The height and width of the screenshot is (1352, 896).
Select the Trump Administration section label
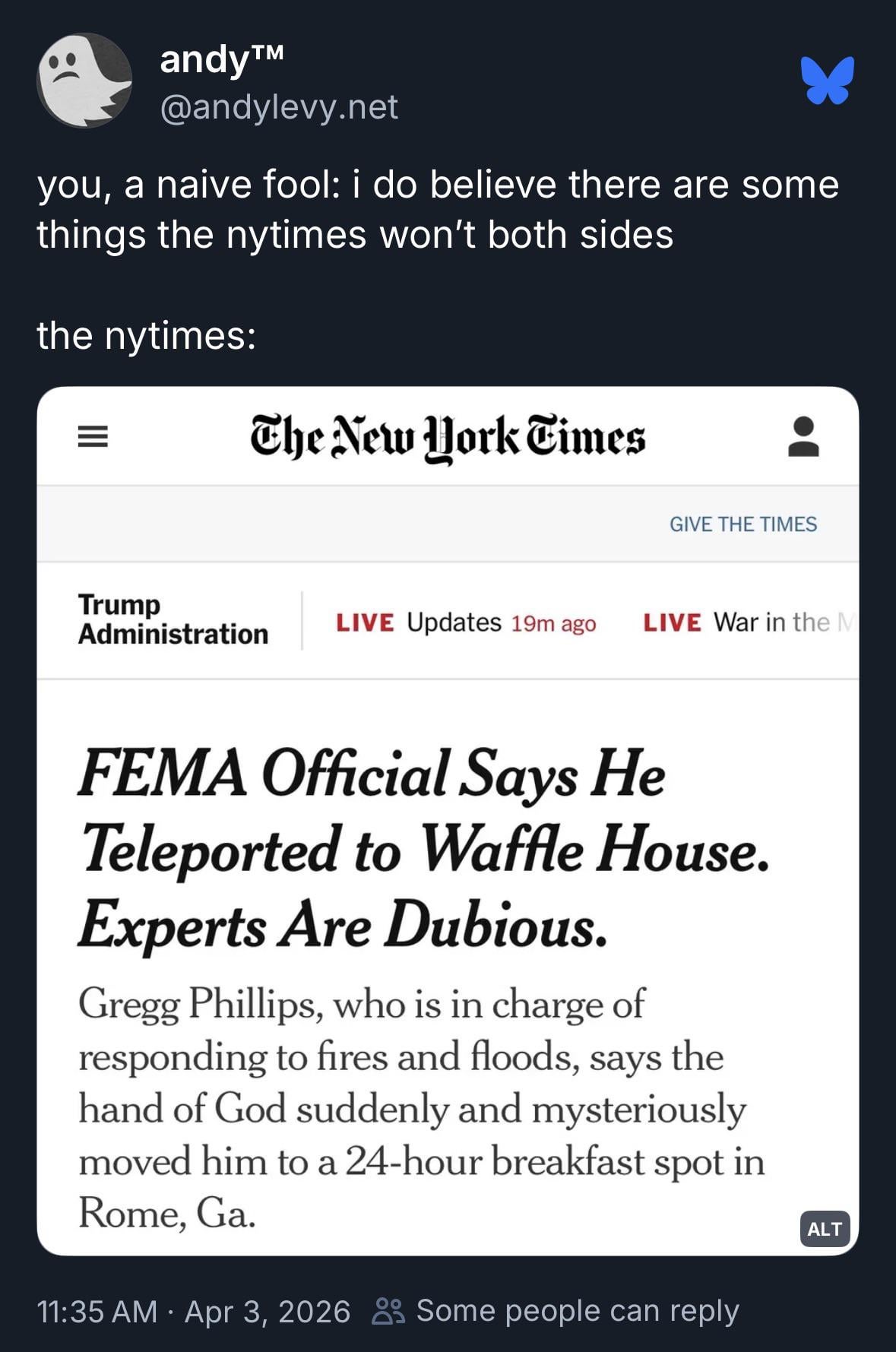pos(173,619)
